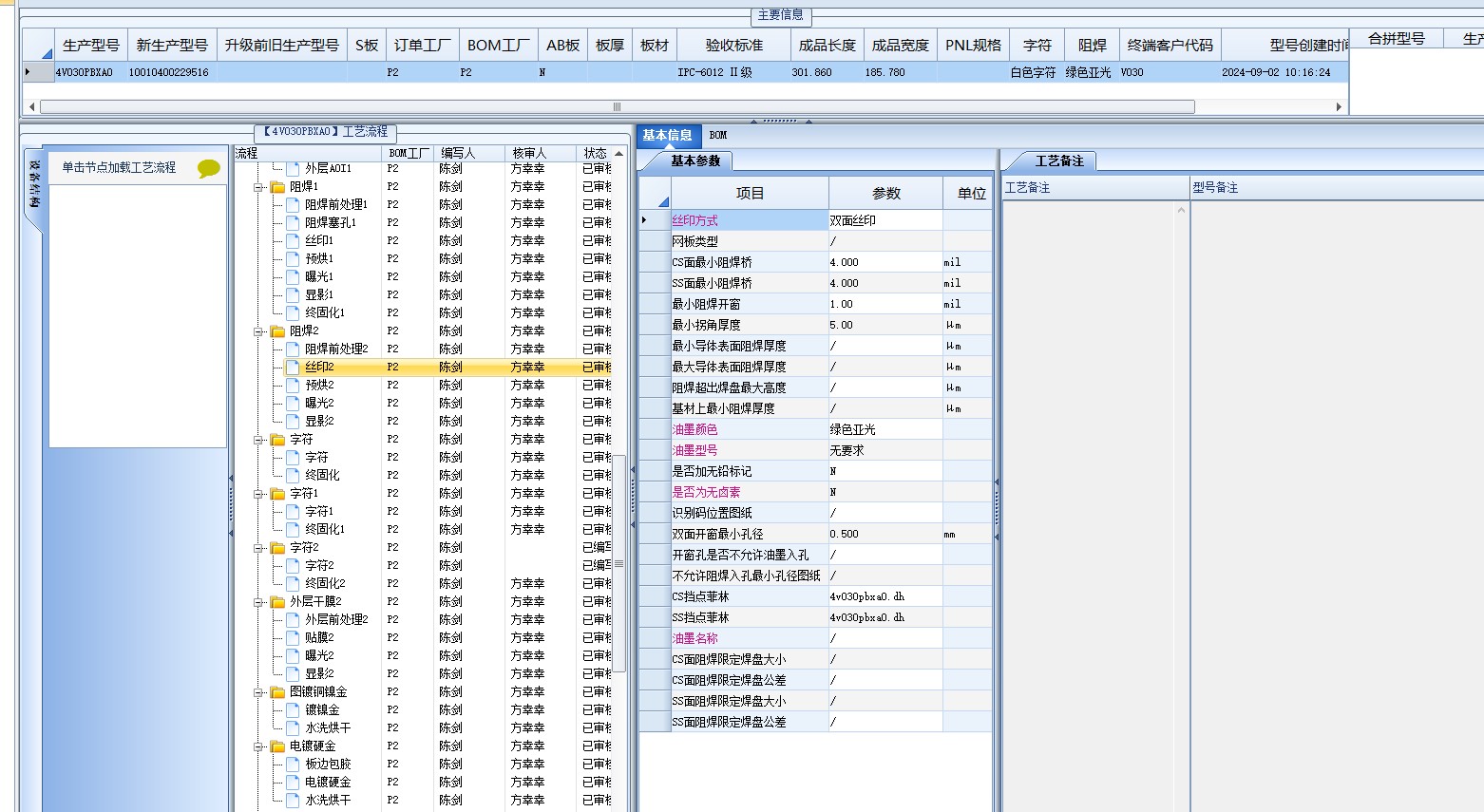Click the 双面丝印 parameter value cell

coord(885,220)
